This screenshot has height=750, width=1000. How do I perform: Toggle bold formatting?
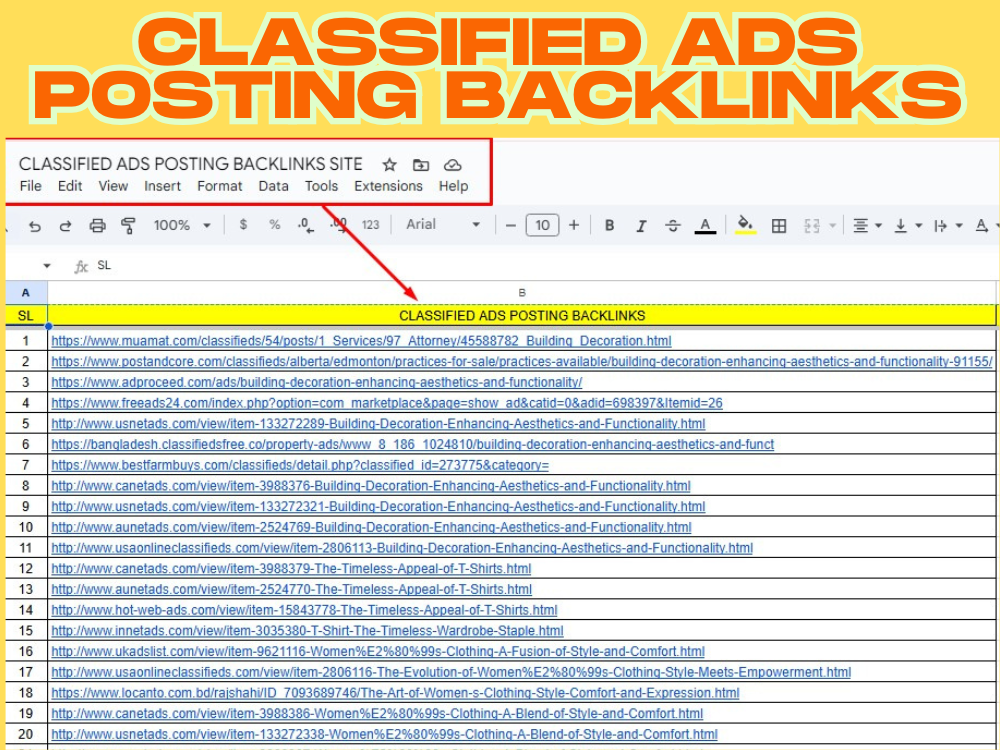pos(609,225)
